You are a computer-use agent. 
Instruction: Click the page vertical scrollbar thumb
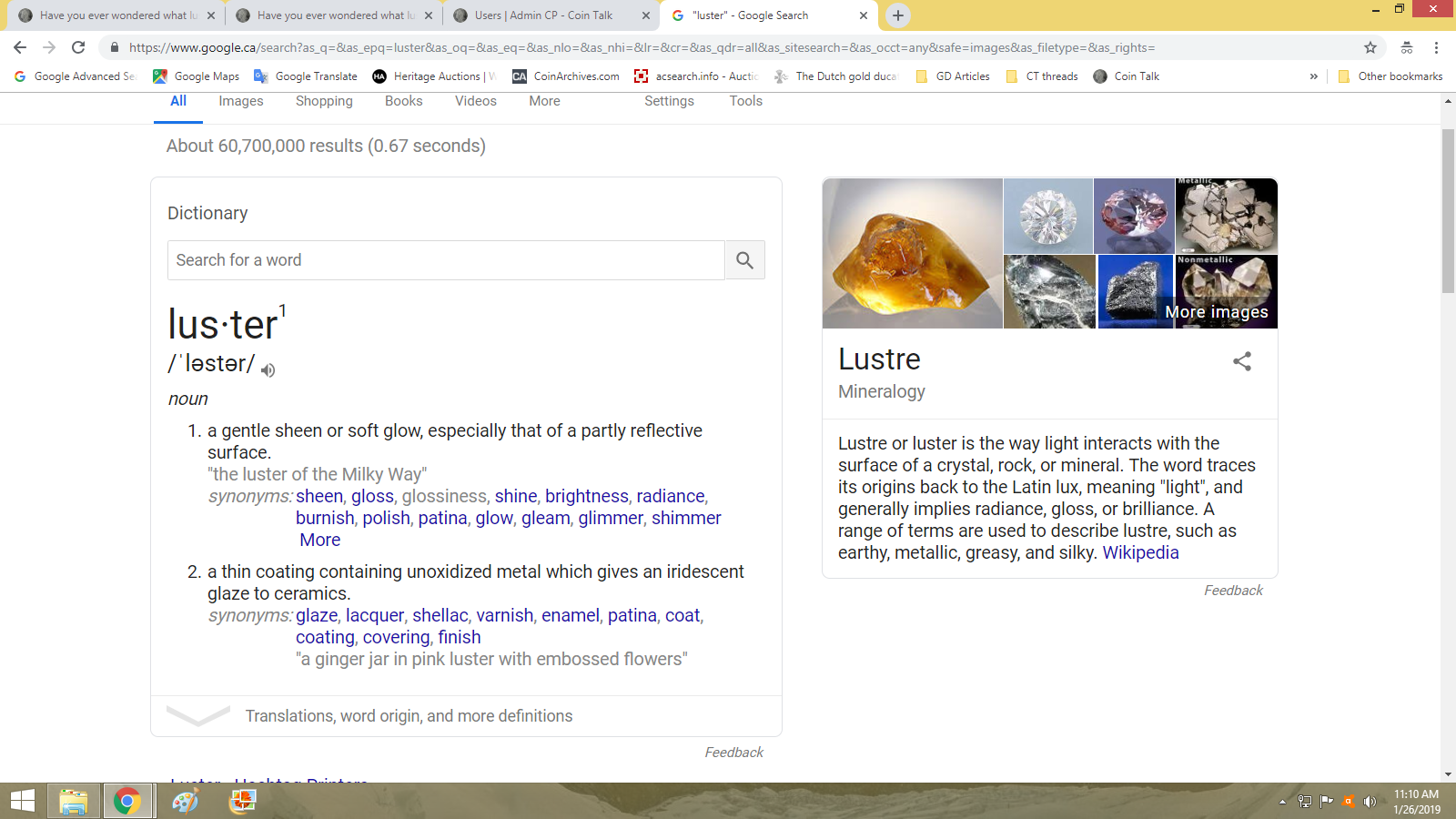tap(1448, 211)
